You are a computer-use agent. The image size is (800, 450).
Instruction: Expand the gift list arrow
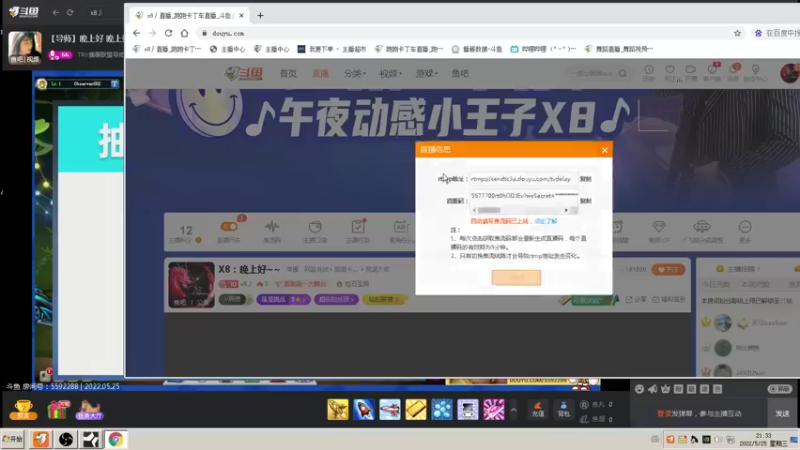pyautogui.click(x=513, y=410)
